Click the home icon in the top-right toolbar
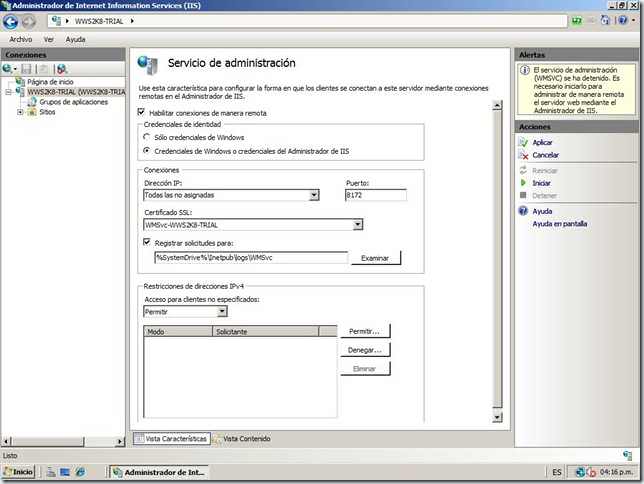This screenshot has height=484, width=644. [x=605, y=20]
